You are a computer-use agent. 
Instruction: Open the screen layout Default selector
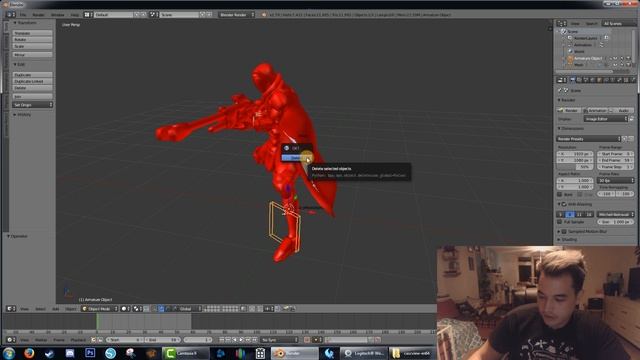113,15
